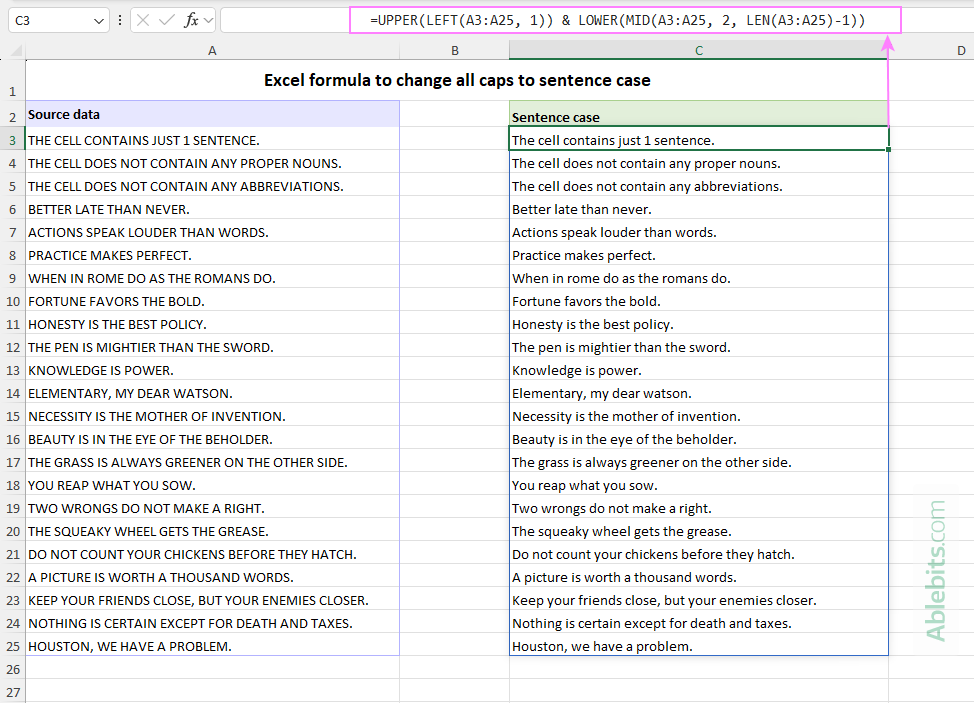Select cell 'KNOWLEDGE IS POWER.'

(212, 370)
